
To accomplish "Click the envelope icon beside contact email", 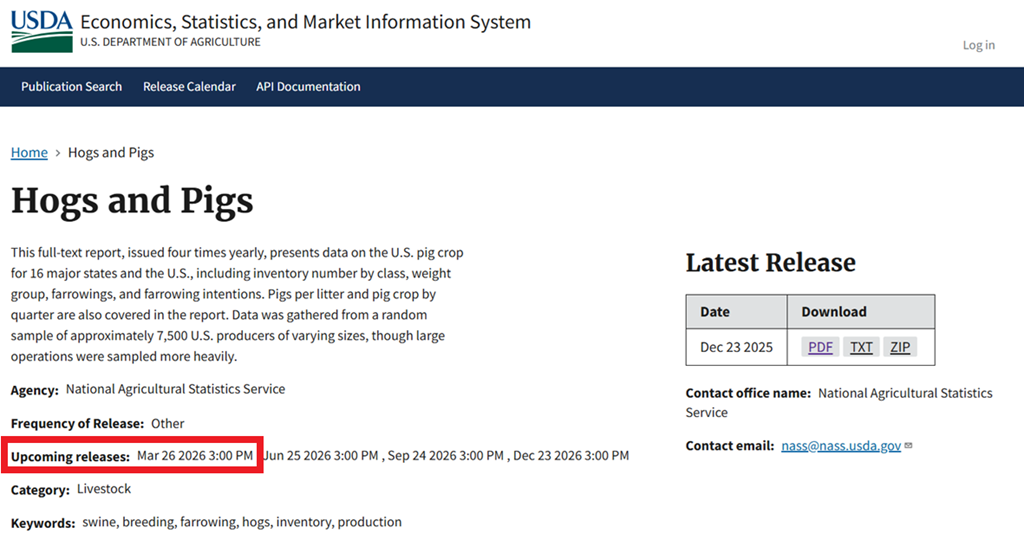I will click(x=908, y=446).
